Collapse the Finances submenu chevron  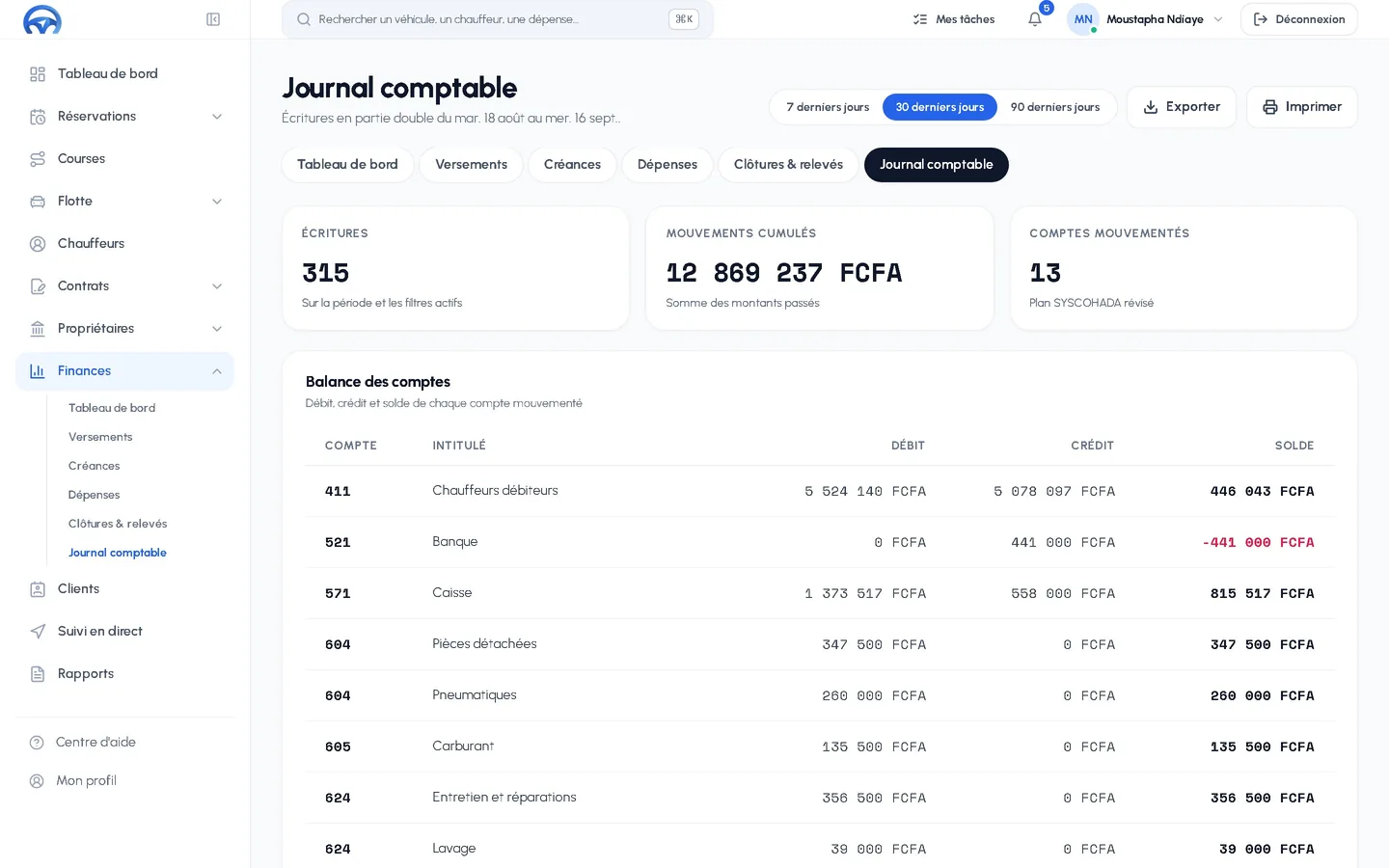(x=217, y=371)
